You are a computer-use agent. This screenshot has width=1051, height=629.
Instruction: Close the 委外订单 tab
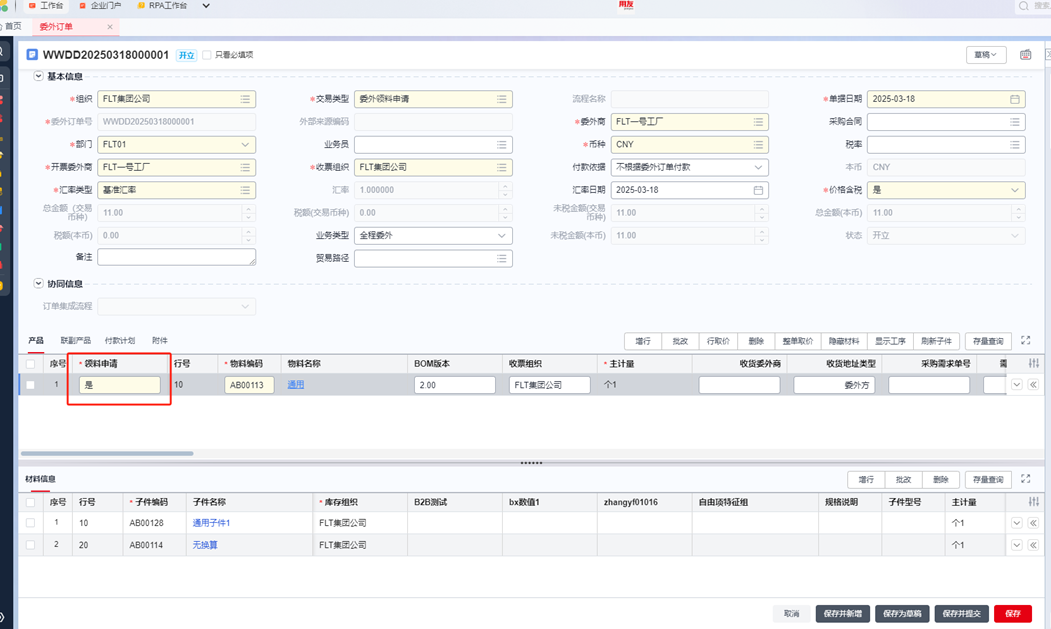(x=110, y=27)
